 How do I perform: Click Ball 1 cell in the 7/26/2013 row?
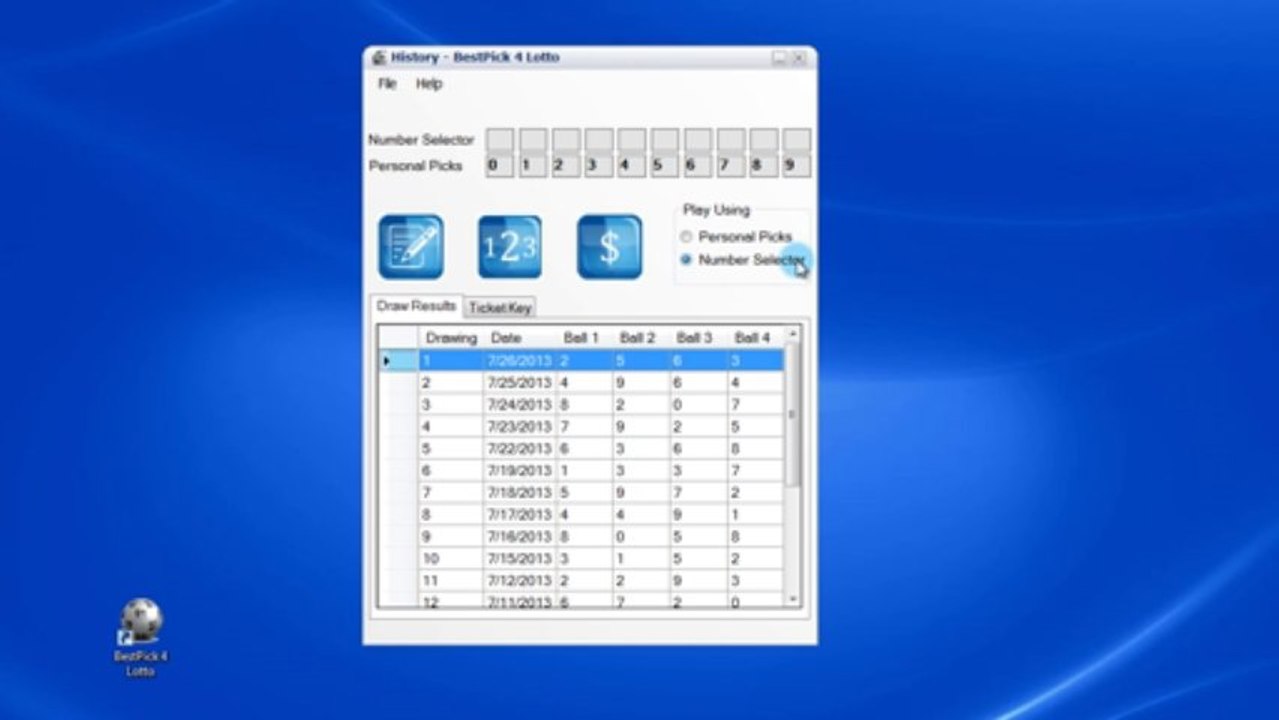pos(583,360)
